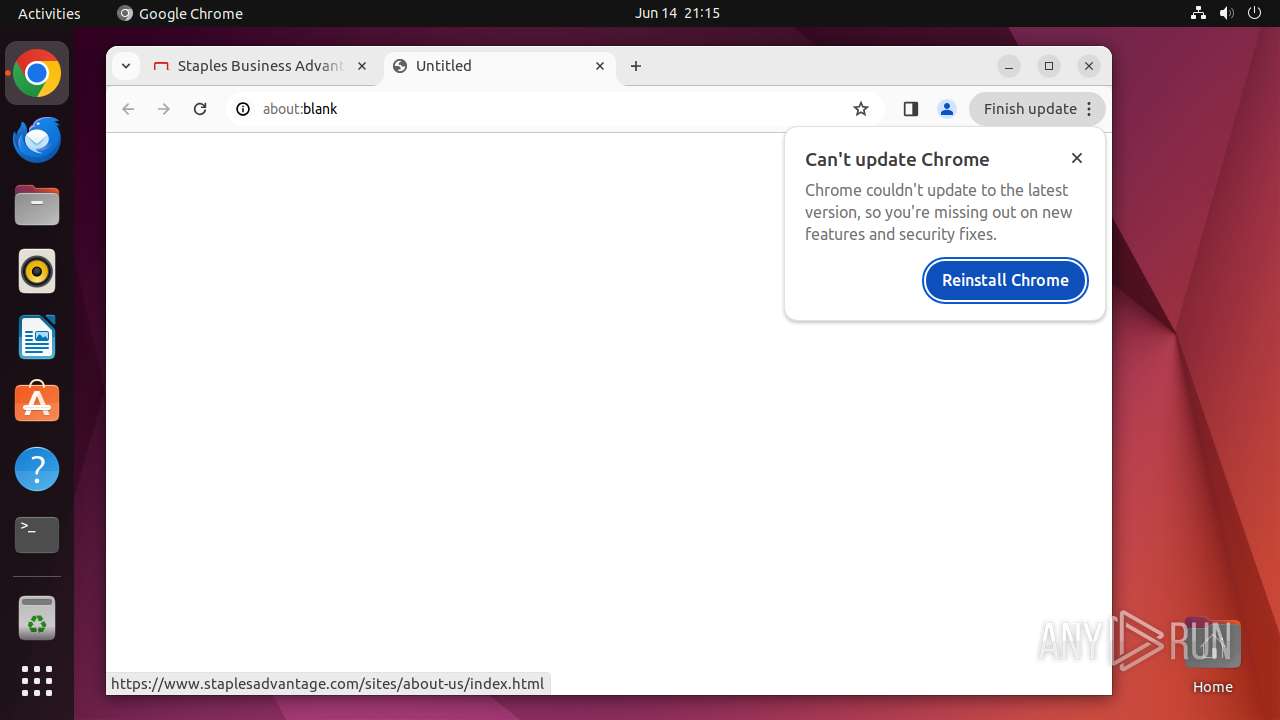The image size is (1280, 720).
Task: Open a new tab
Action: pyautogui.click(x=636, y=66)
